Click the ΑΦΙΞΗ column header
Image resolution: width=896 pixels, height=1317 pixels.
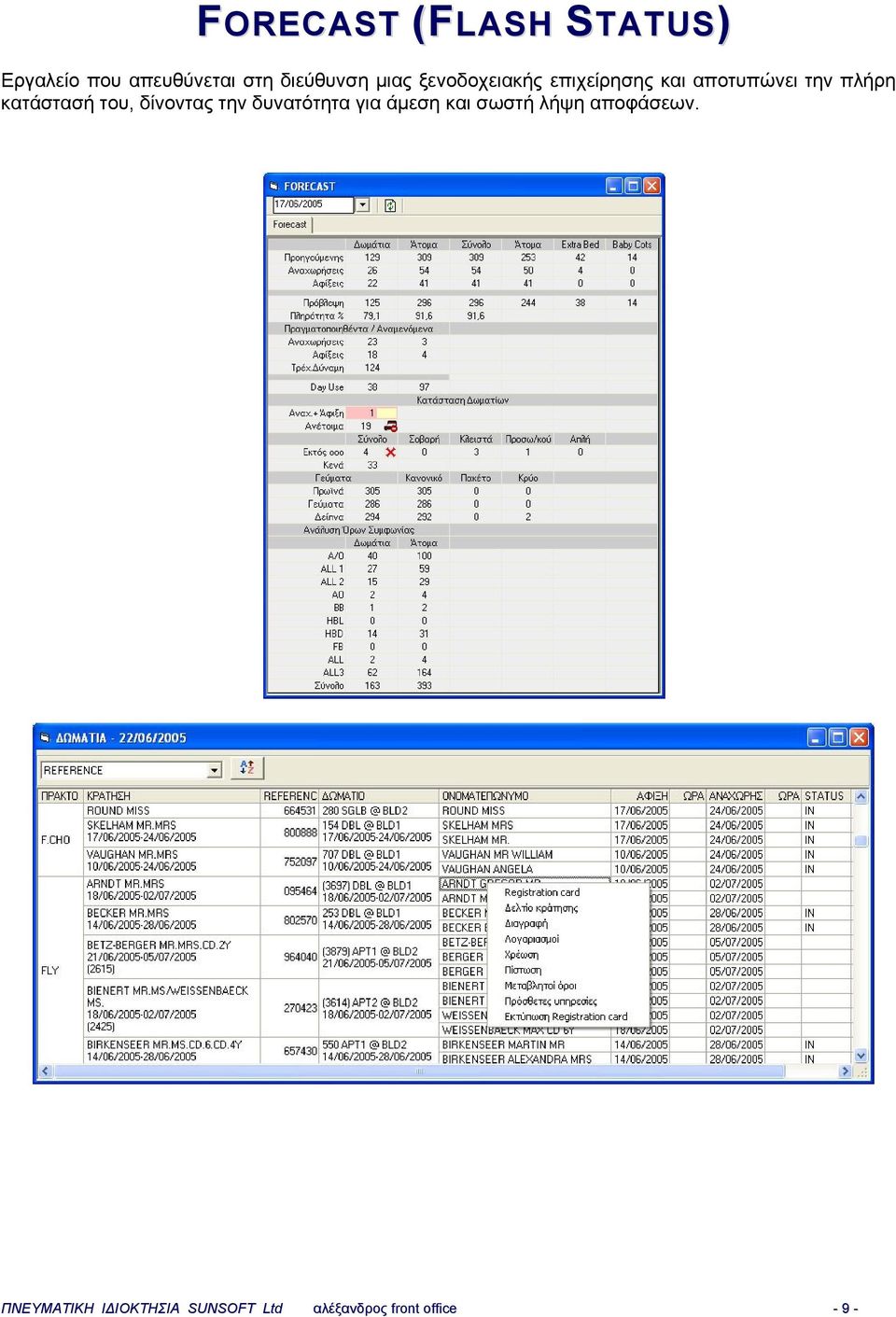pos(641,796)
